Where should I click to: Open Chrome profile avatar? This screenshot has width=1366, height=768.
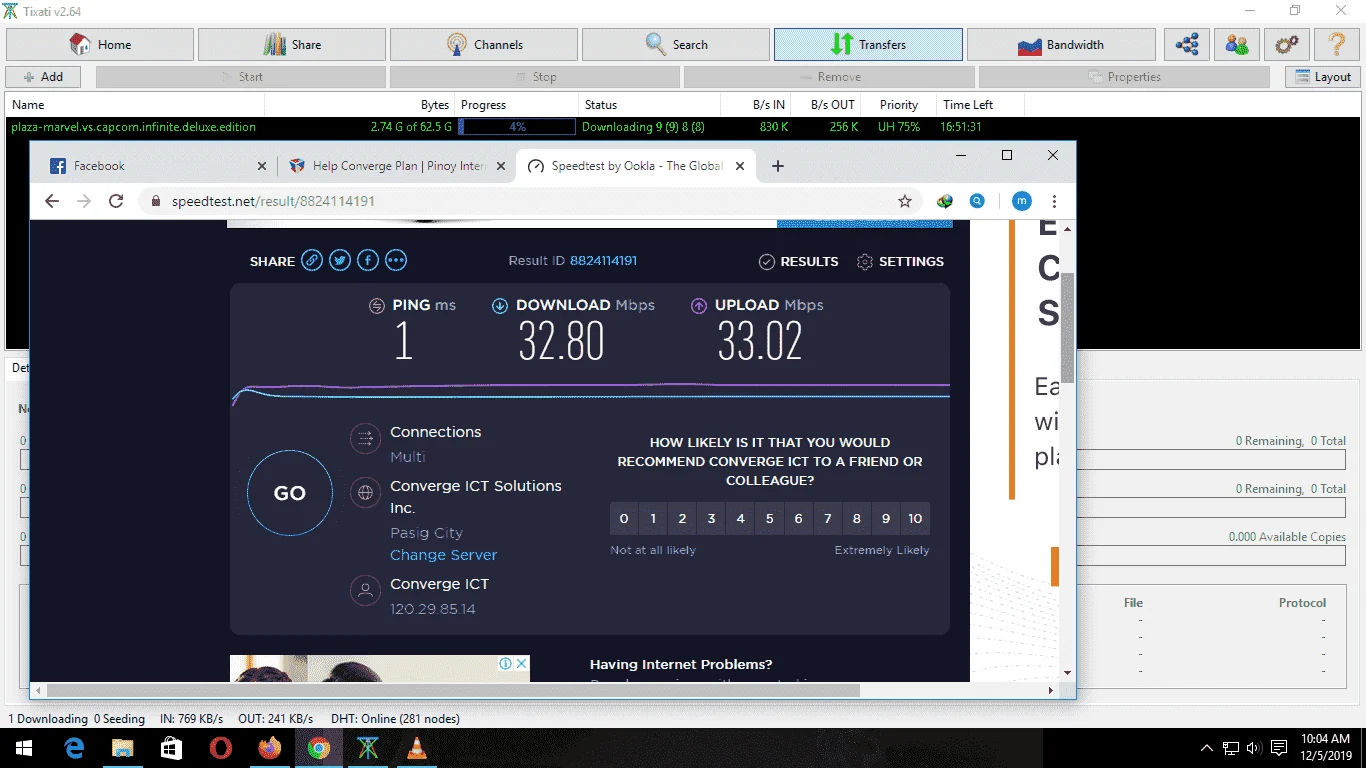[1021, 201]
